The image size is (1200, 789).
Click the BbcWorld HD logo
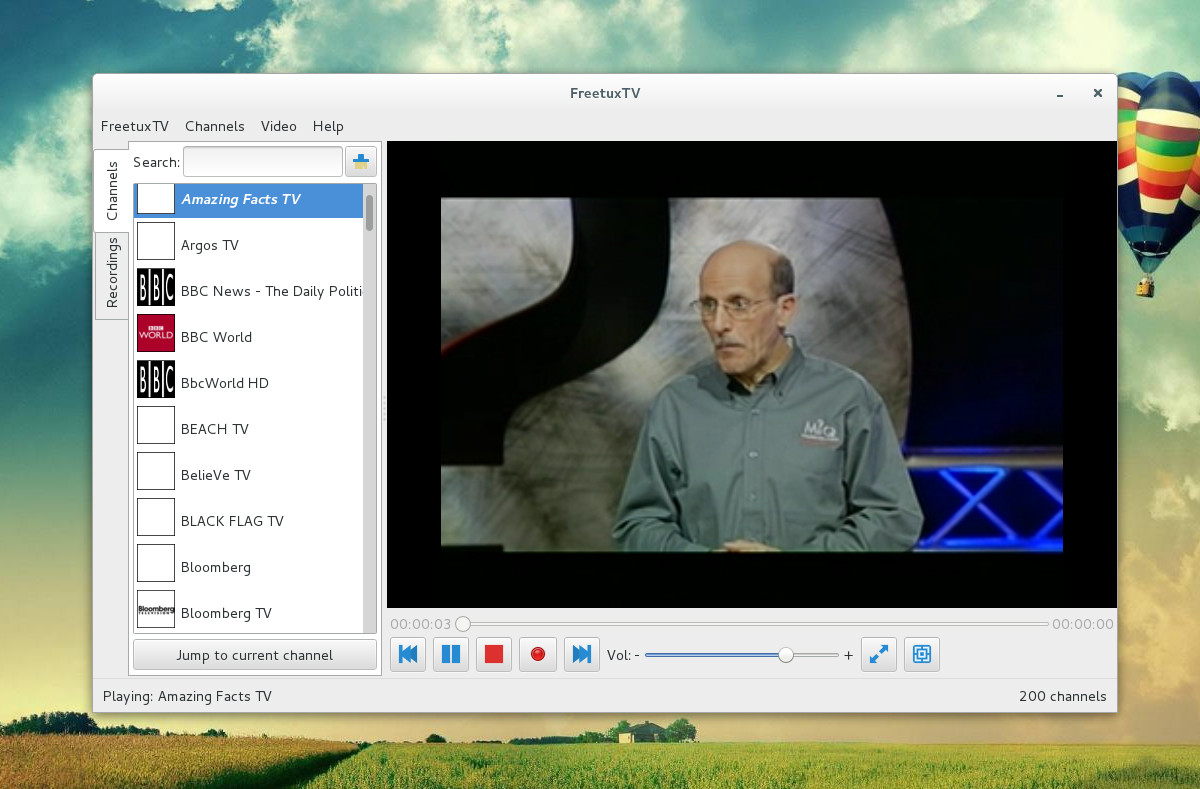[x=156, y=380]
